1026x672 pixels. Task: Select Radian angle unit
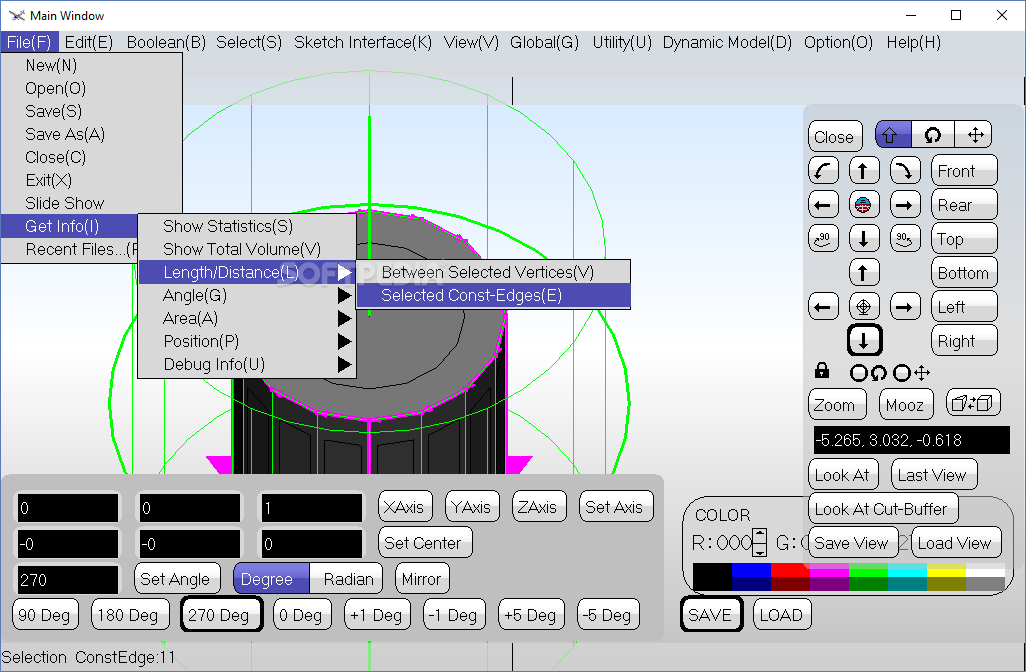pos(346,578)
